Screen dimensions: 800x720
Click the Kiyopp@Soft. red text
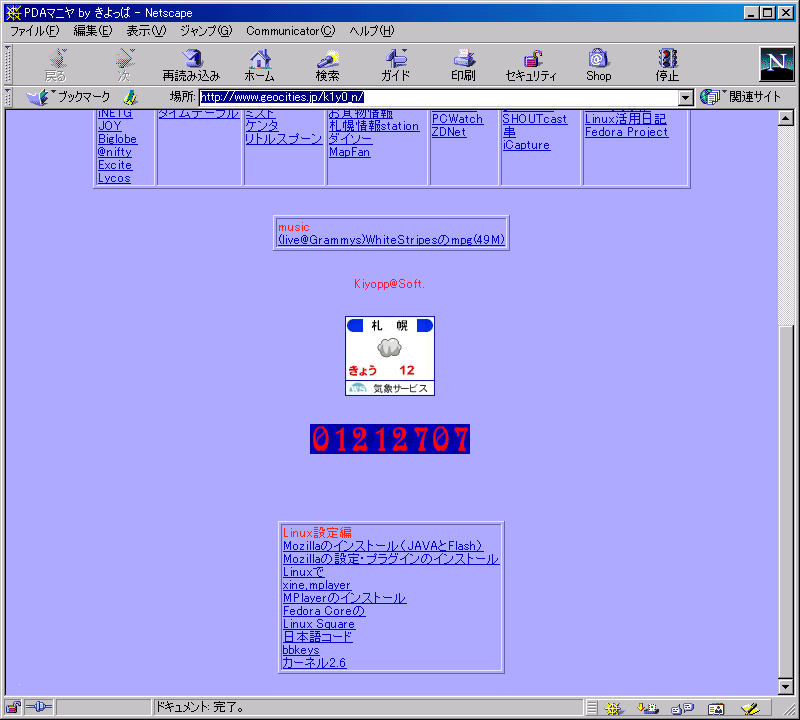pyautogui.click(x=389, y=284)
